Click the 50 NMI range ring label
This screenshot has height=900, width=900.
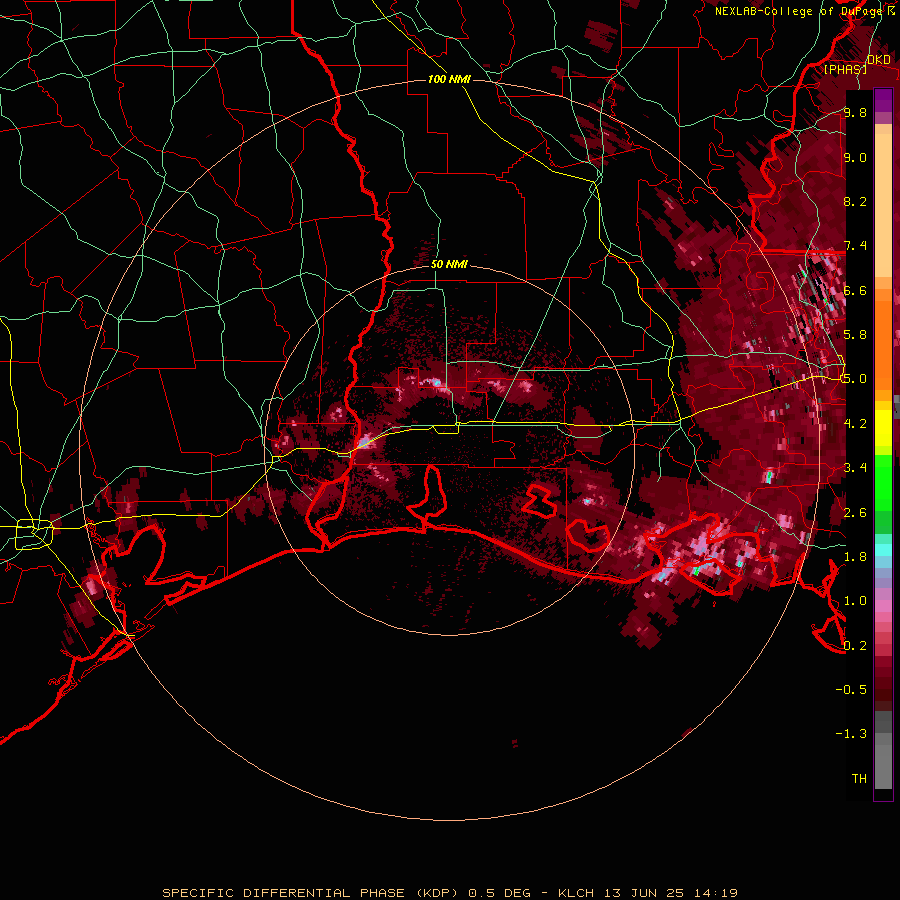click(449, 264)
